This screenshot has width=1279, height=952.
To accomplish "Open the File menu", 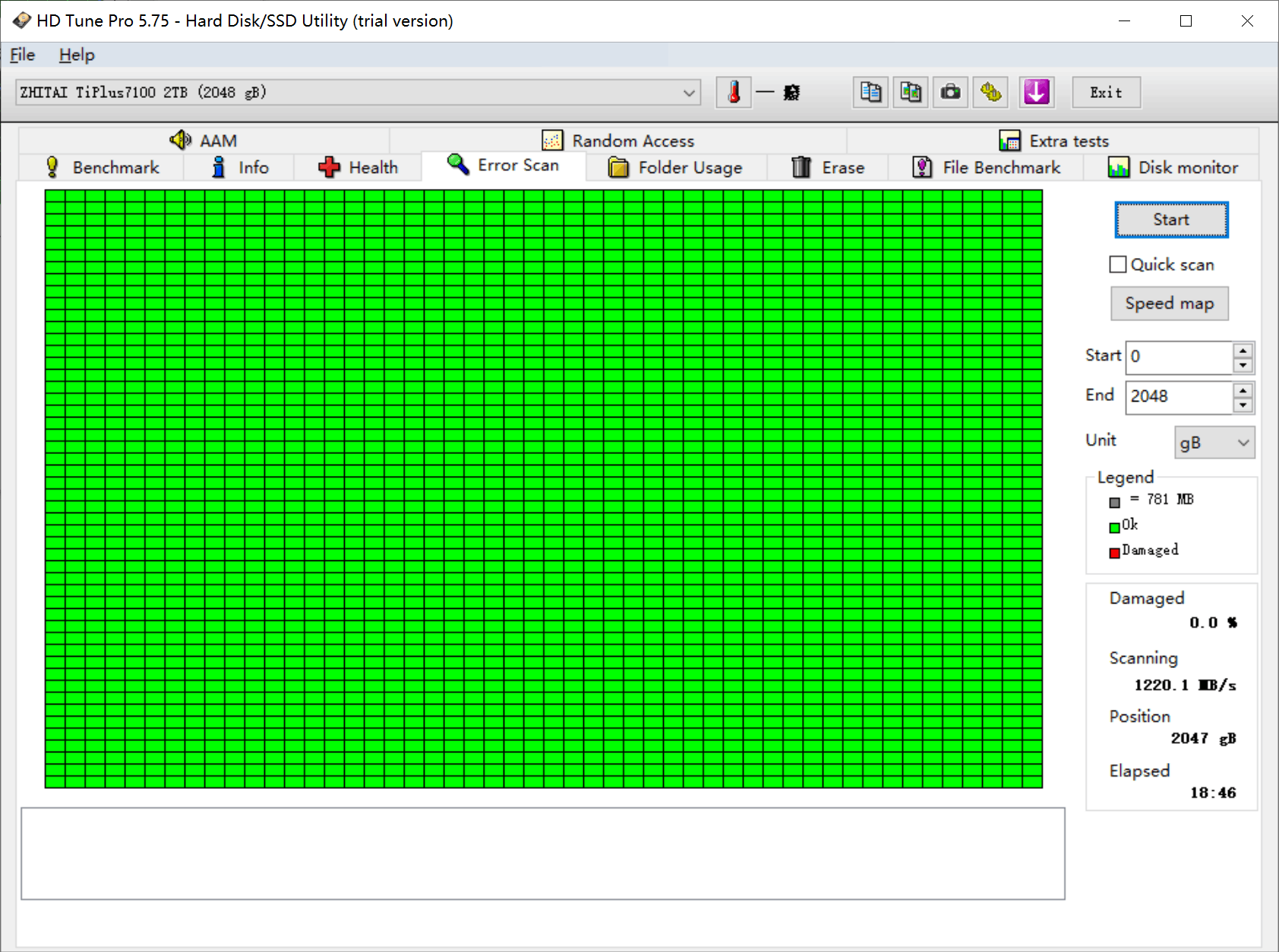I will click(22, 55).
